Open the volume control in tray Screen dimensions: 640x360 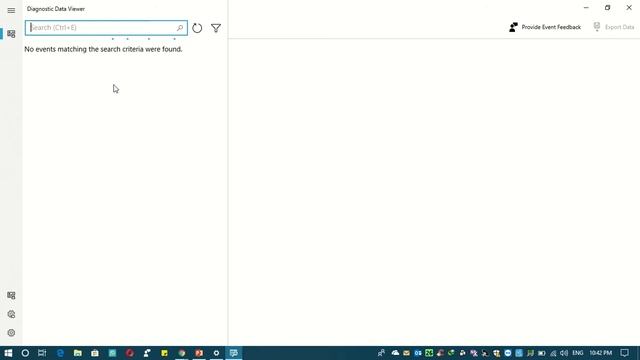(564, 353)
